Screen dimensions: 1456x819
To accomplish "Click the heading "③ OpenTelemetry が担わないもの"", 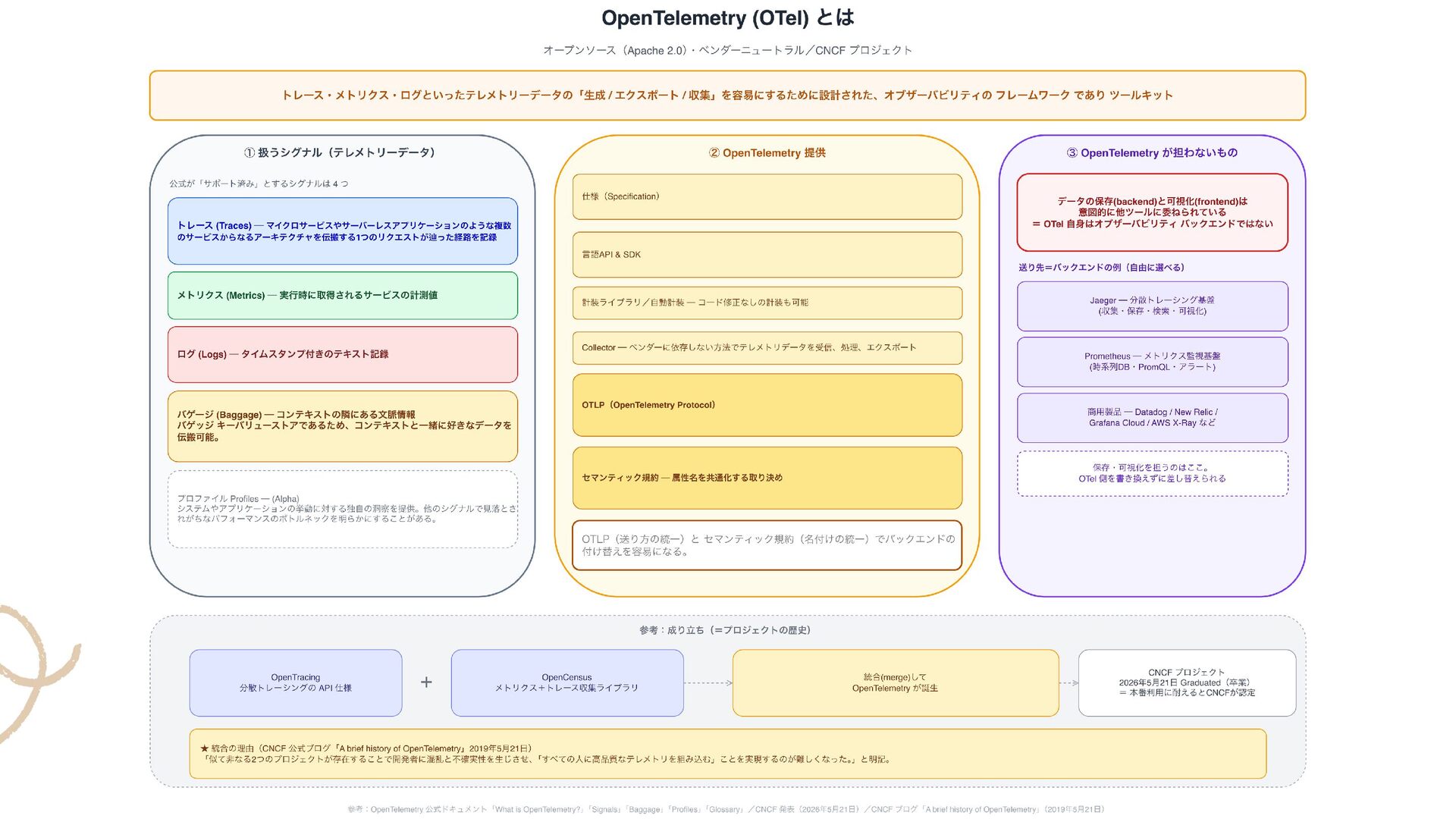I will (1152, 153).
